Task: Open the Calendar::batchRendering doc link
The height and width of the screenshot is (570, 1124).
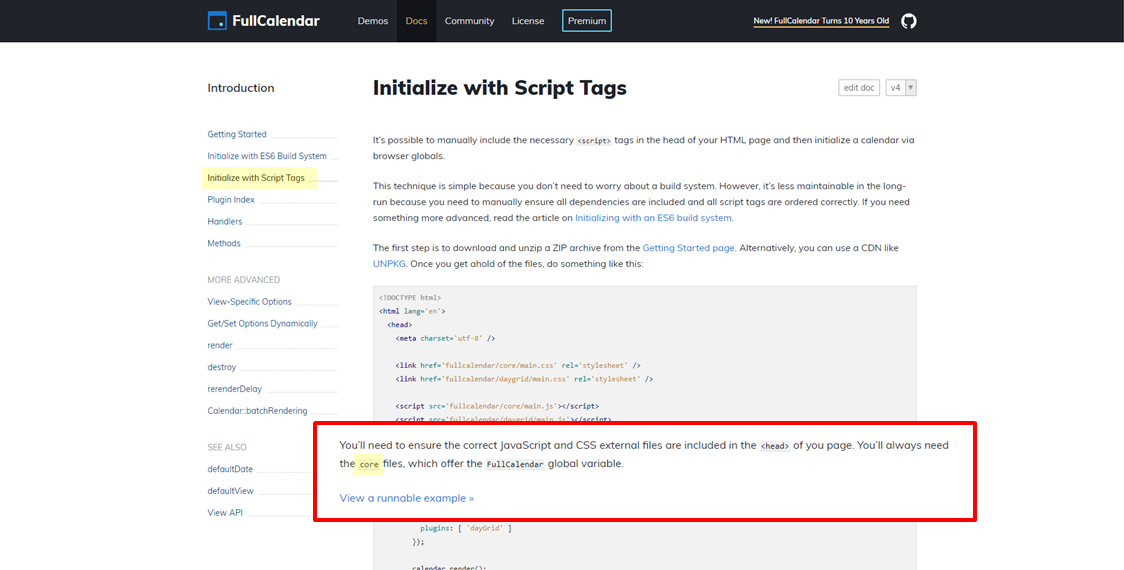Action: (257, 411)
